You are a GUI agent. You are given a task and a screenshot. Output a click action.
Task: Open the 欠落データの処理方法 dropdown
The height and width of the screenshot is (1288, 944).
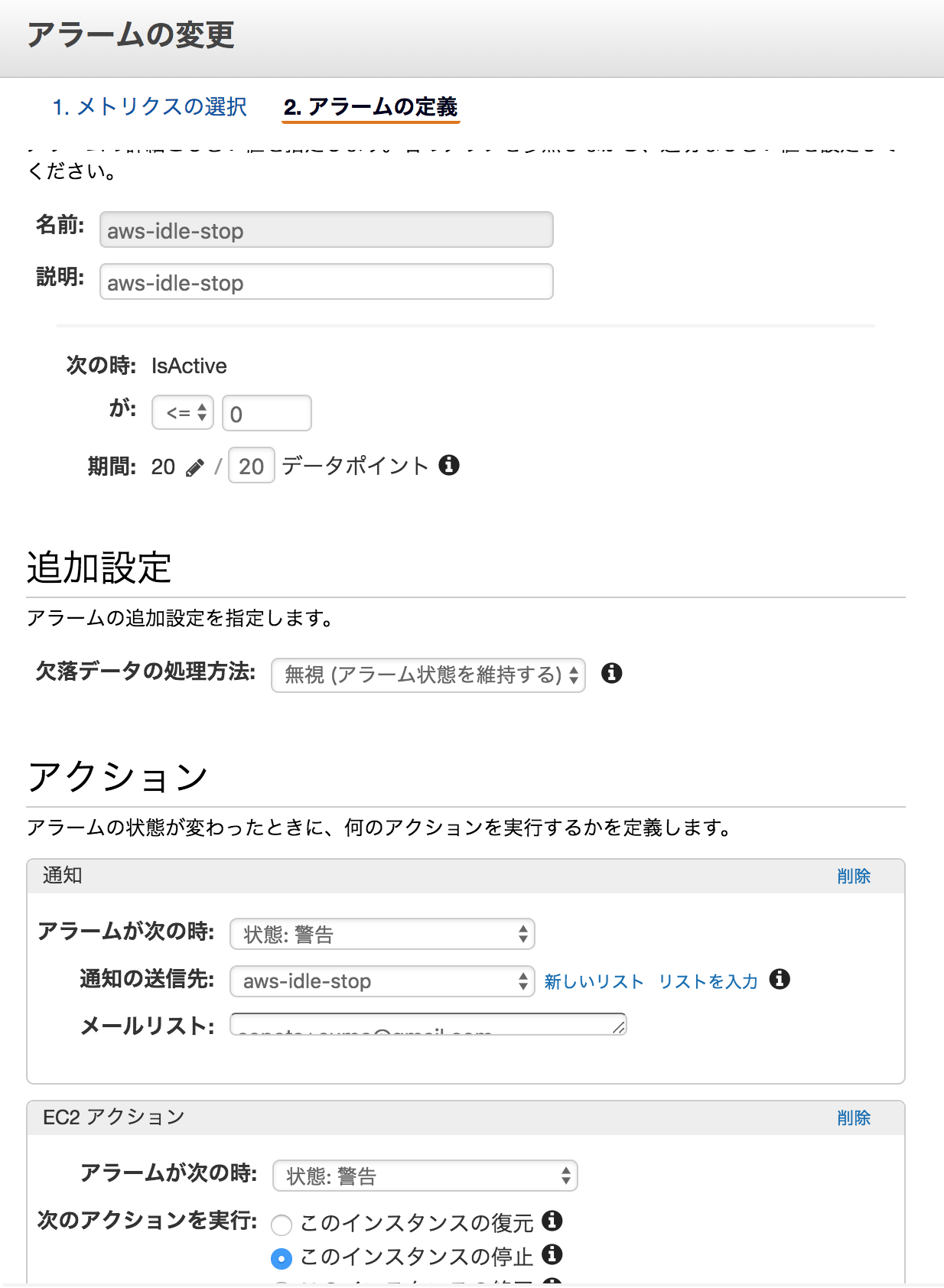click(428, 675)
